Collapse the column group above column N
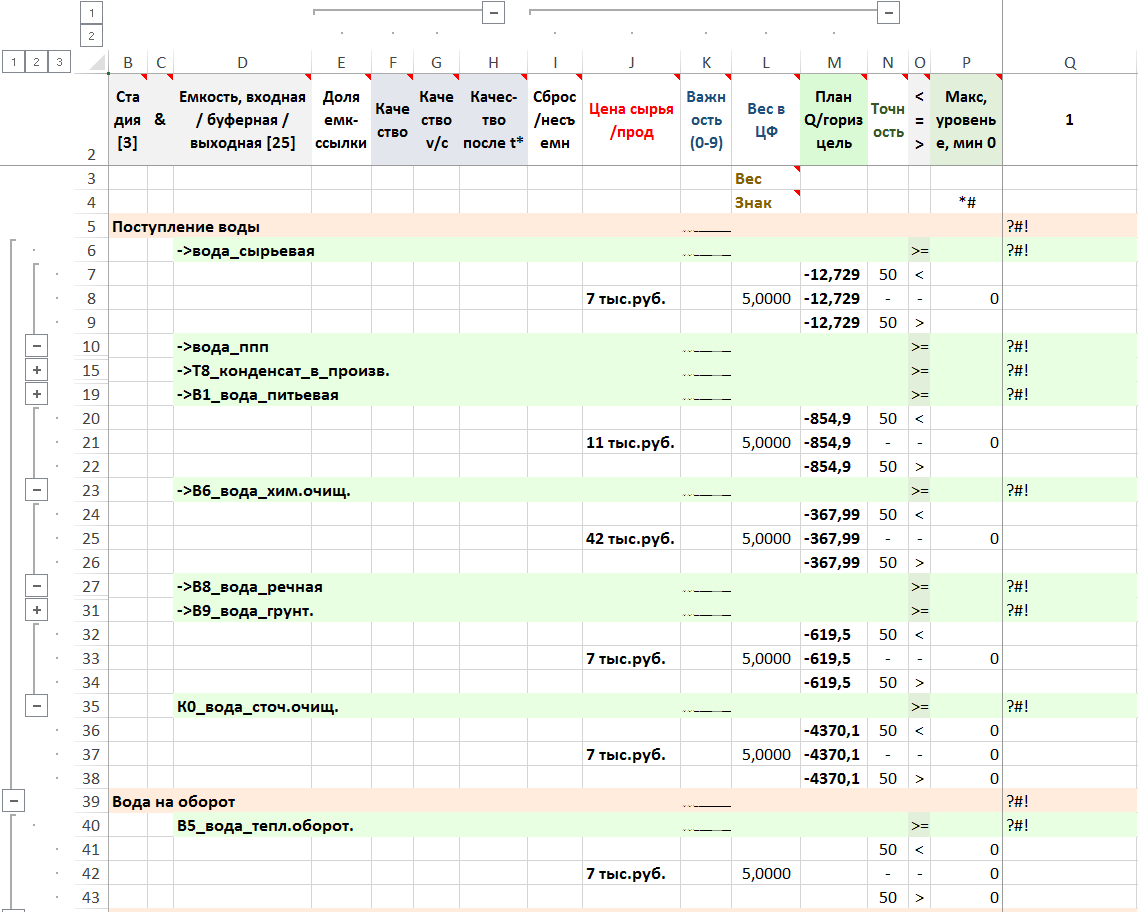Image resolution: width=1138 pixels, height=912 pixels. [x=888, y=13]
